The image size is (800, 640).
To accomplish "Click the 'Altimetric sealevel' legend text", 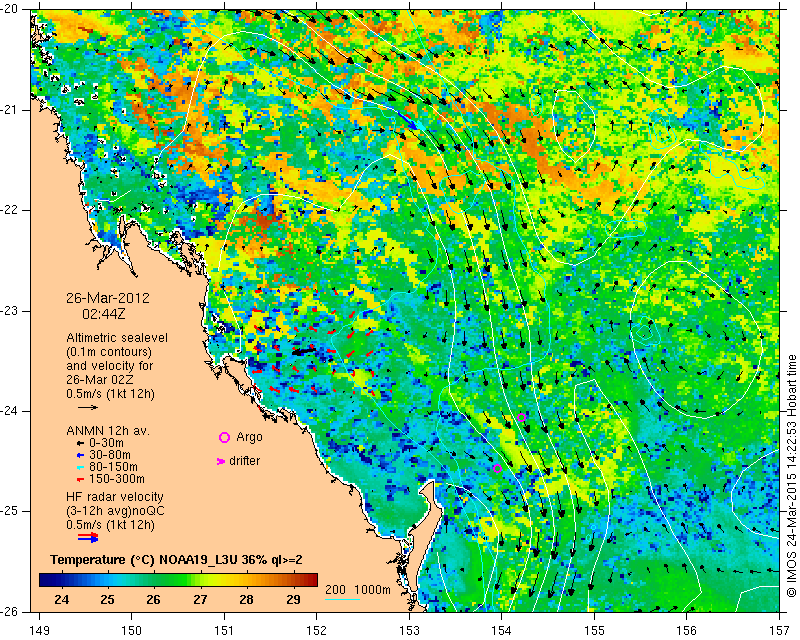I will tap(117, 338).
